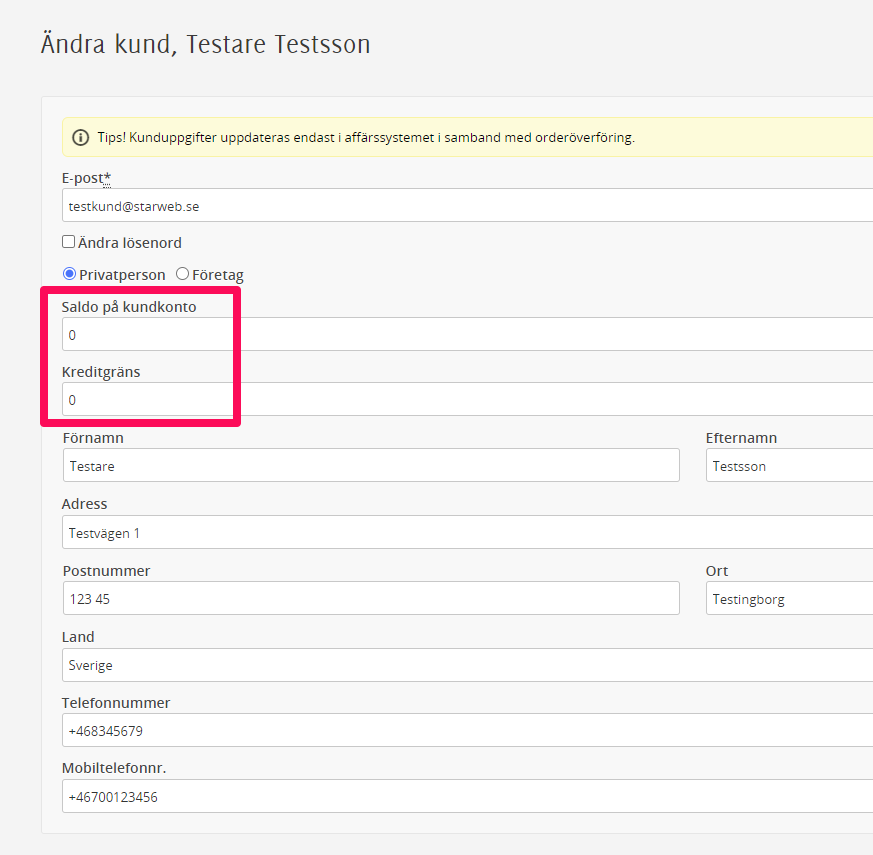Focus the E-post input field

[x=467, y=205]
